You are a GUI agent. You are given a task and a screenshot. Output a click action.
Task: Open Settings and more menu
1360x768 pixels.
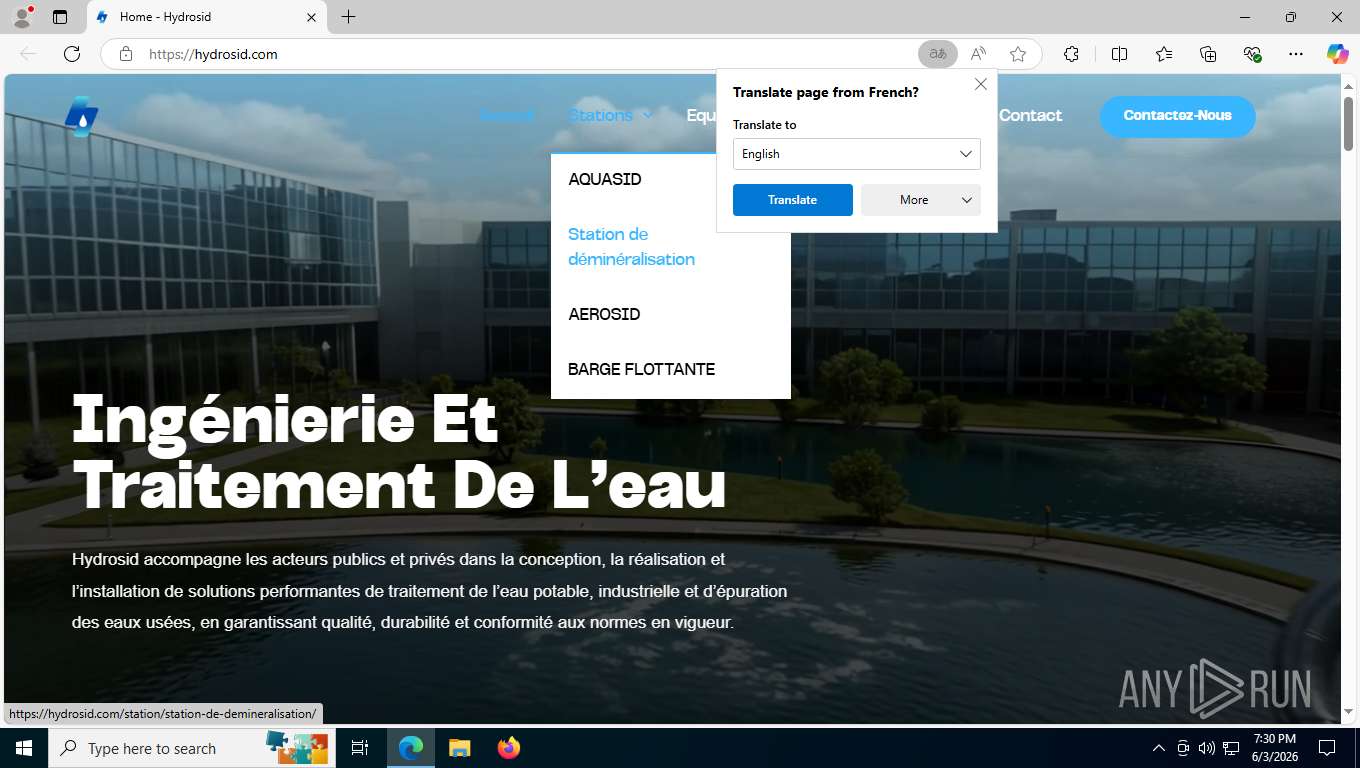[x=1296, y=54]
